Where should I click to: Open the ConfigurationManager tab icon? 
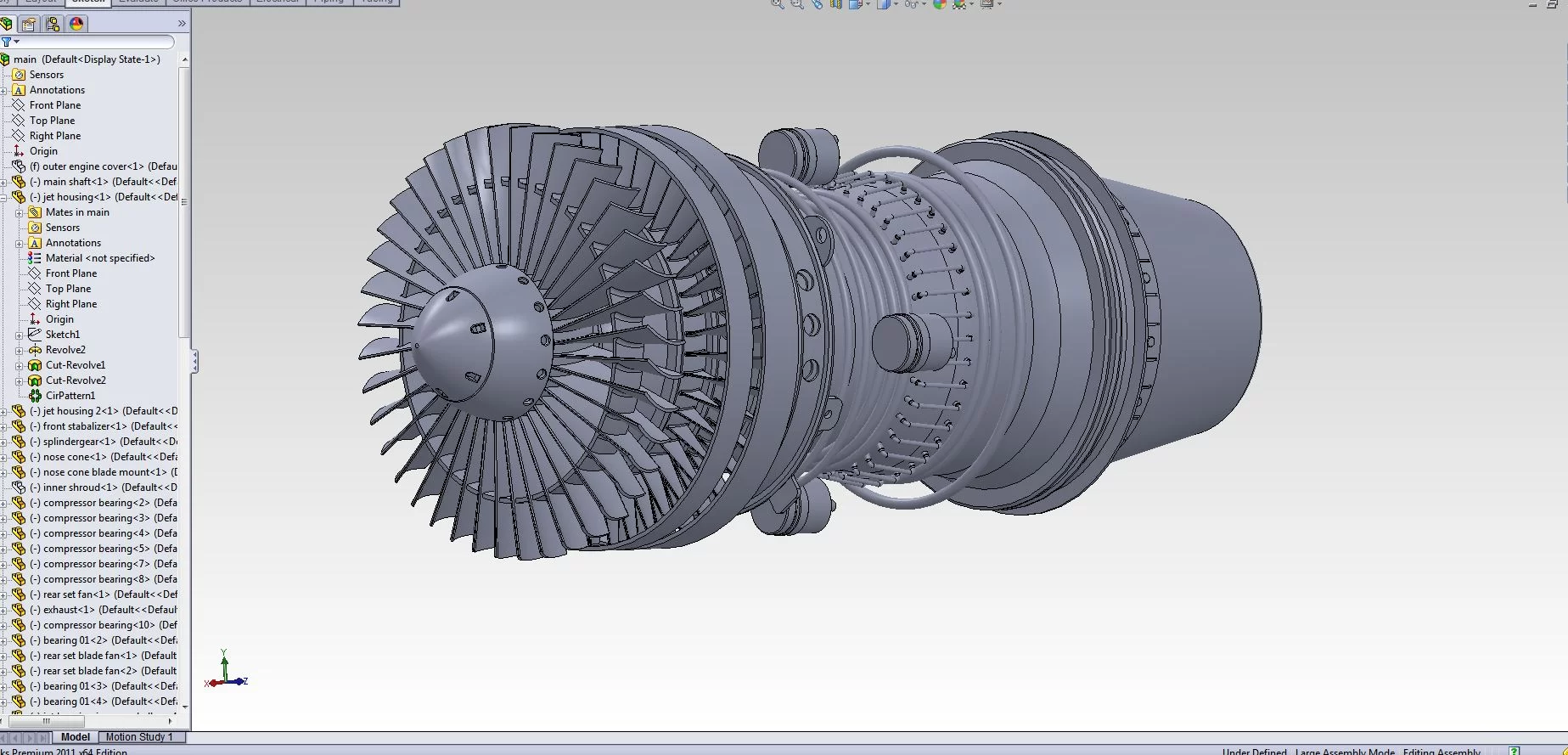[x=53, y=24]
